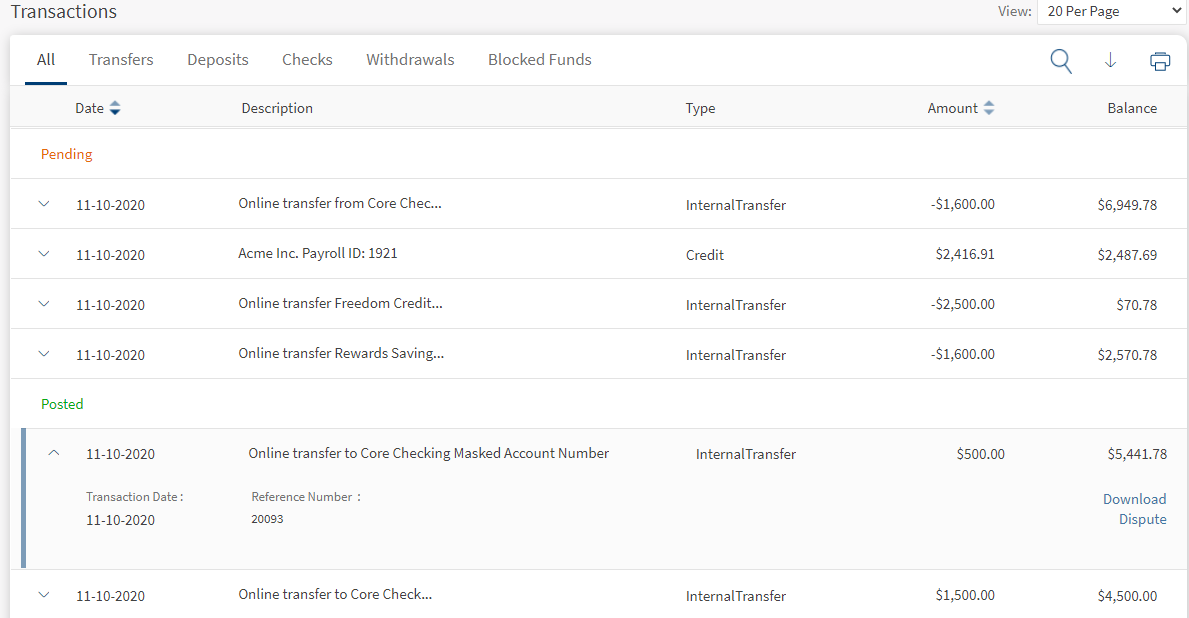Click the Download link for the transaction
The image size is (1189, 618).
click(x=1134, y=499)
